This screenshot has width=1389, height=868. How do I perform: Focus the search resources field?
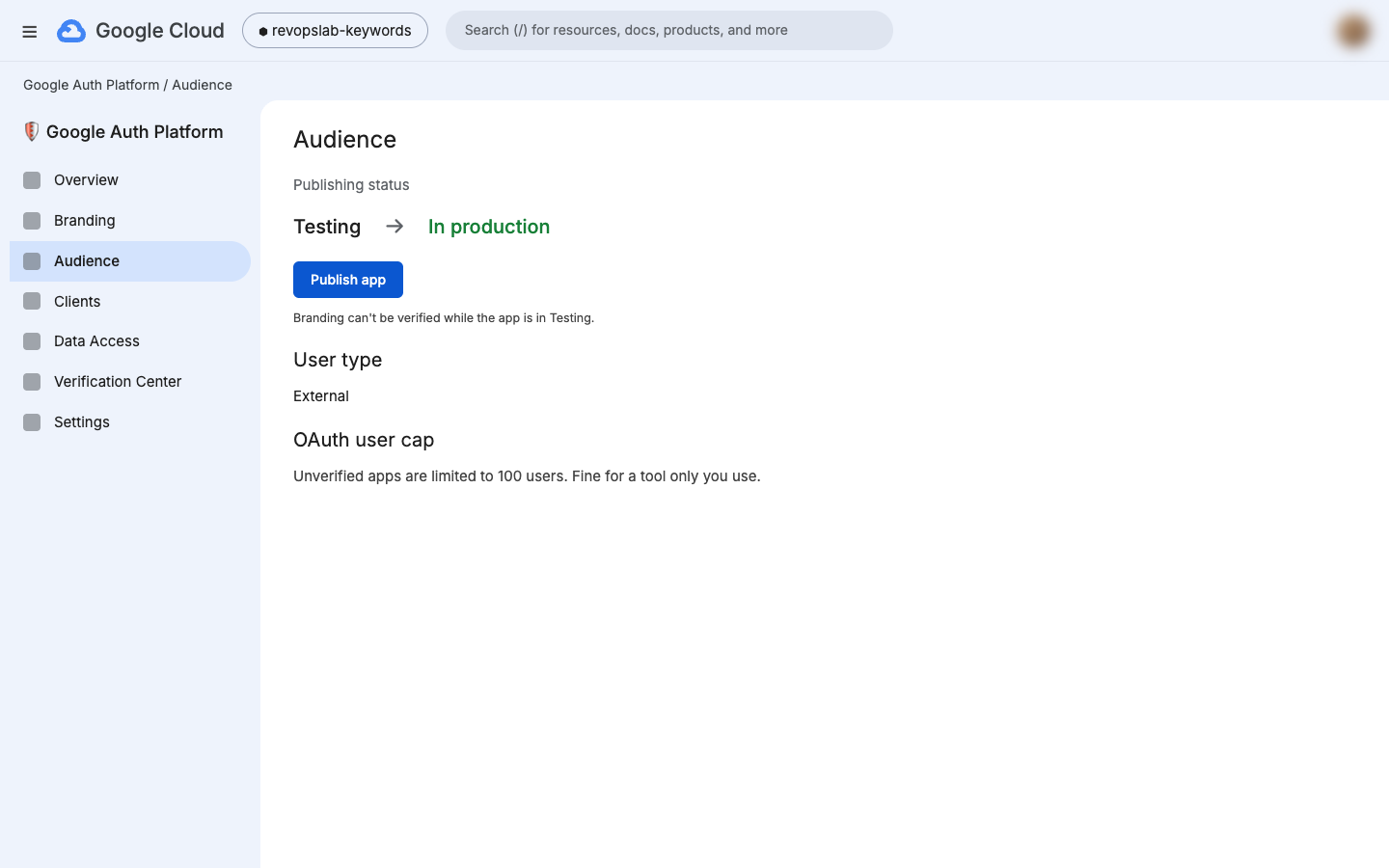click(x=669, y=31)
